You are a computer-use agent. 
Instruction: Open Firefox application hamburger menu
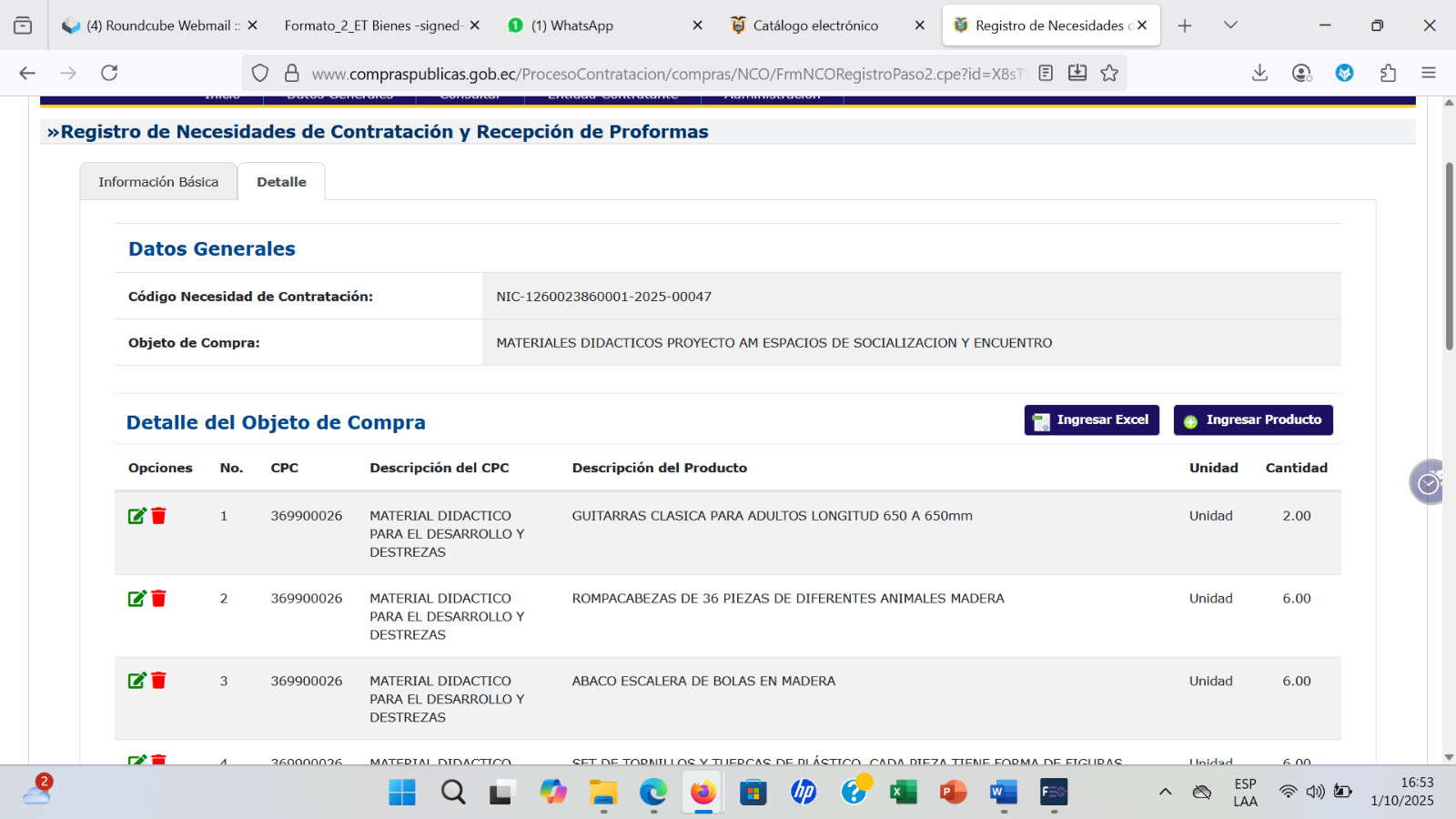click(x=1429, y=73)
